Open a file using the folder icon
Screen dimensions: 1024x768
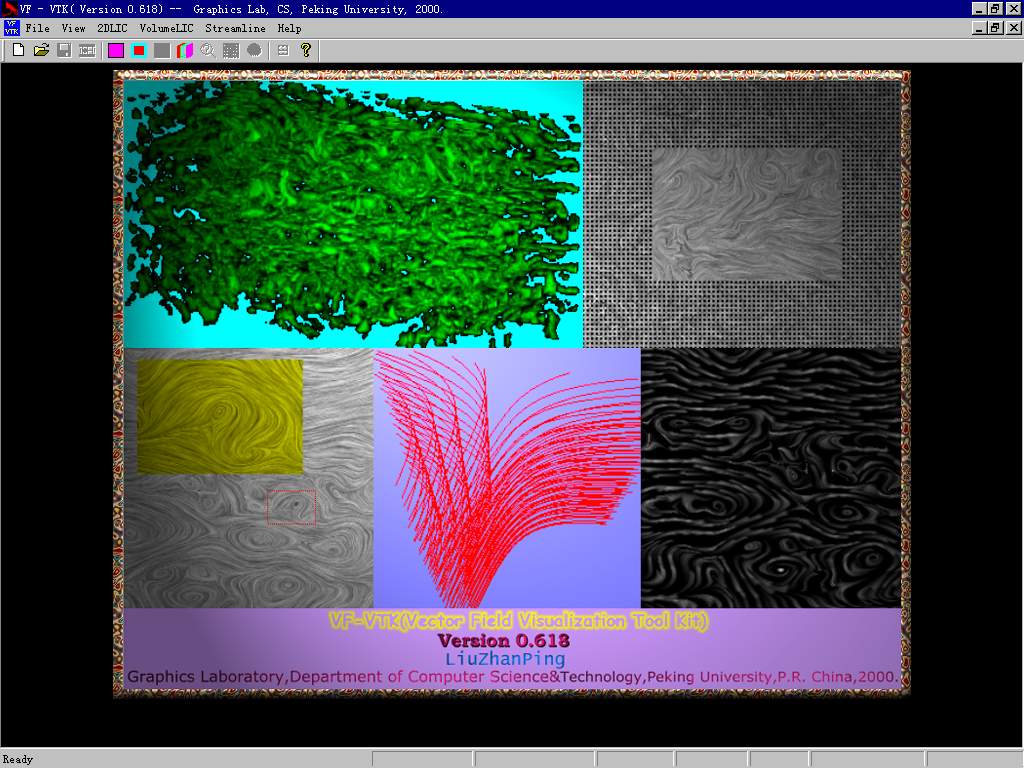point(41,50)
